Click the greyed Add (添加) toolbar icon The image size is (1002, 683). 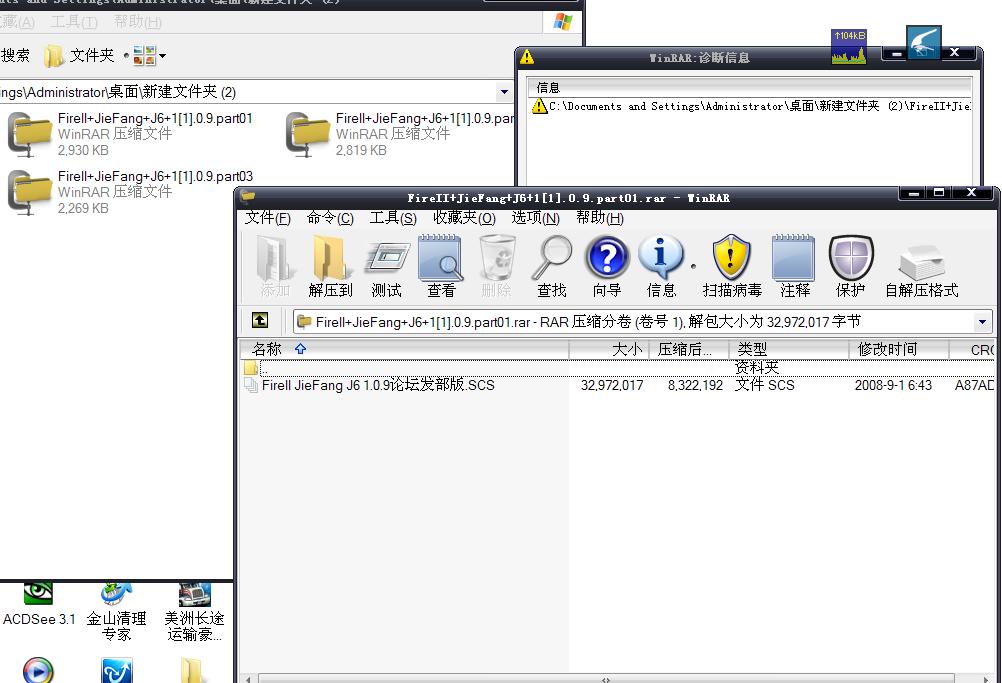275,266
